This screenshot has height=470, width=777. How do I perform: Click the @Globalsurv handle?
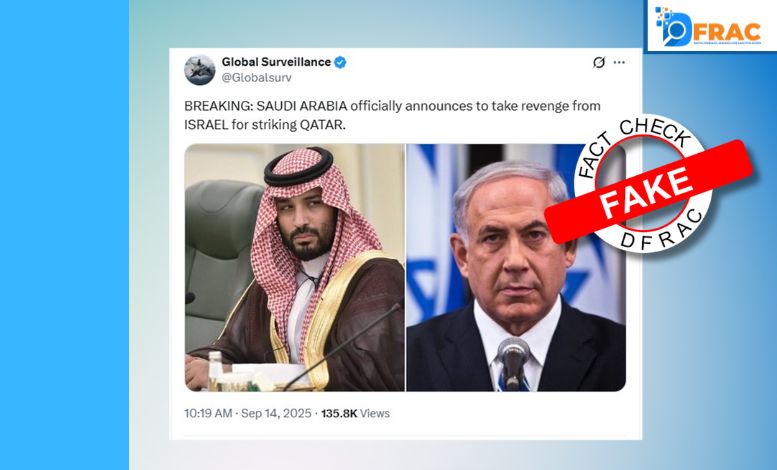pos(256,78)
